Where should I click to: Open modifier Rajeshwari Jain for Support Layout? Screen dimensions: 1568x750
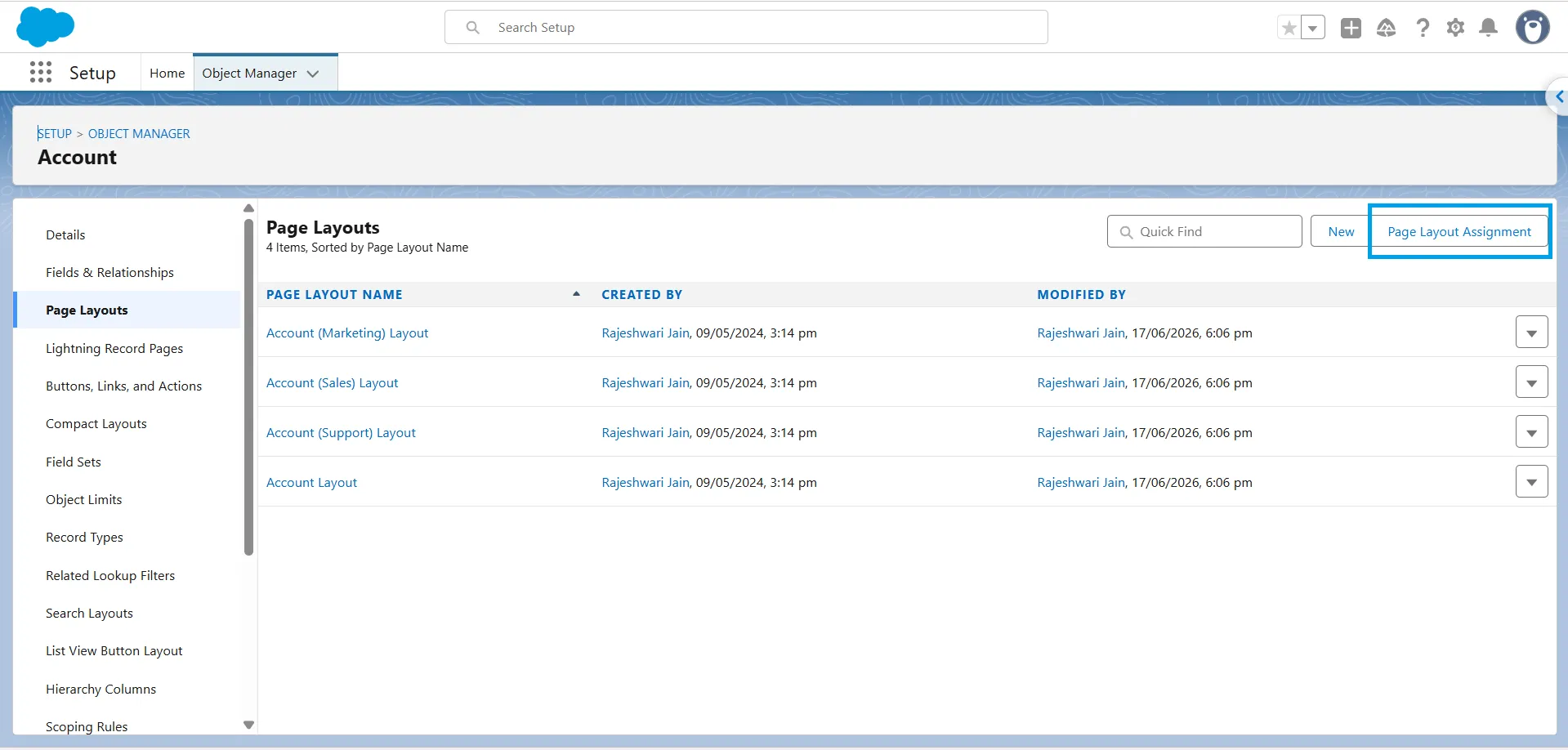[1081, 432]
